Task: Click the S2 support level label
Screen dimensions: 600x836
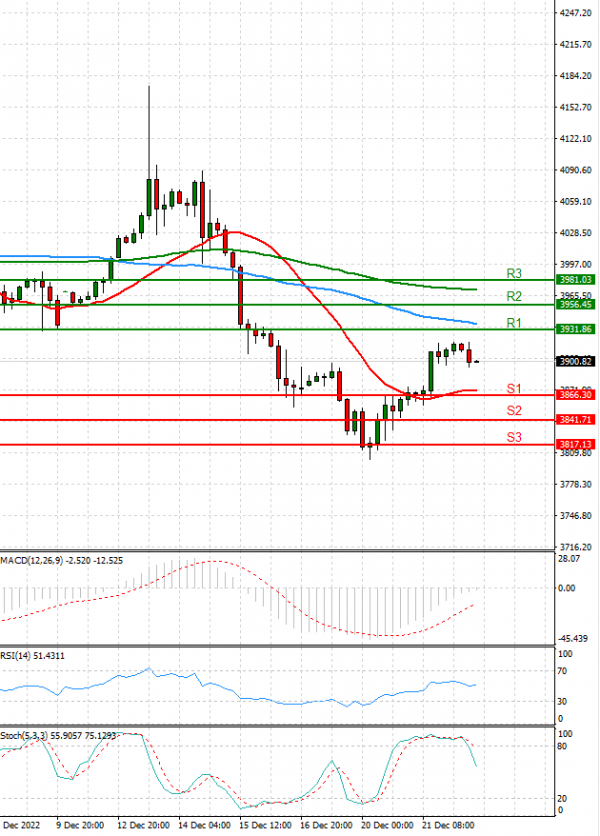Action: tap(514, 411)
